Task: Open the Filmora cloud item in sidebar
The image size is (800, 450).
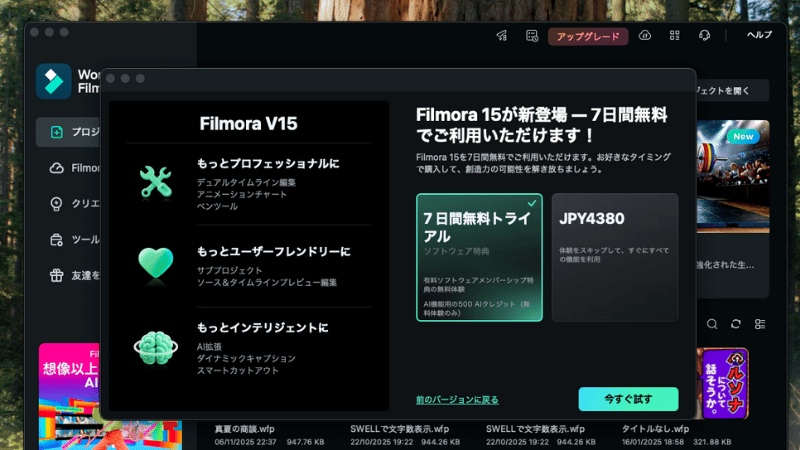Action: point(70,168)
